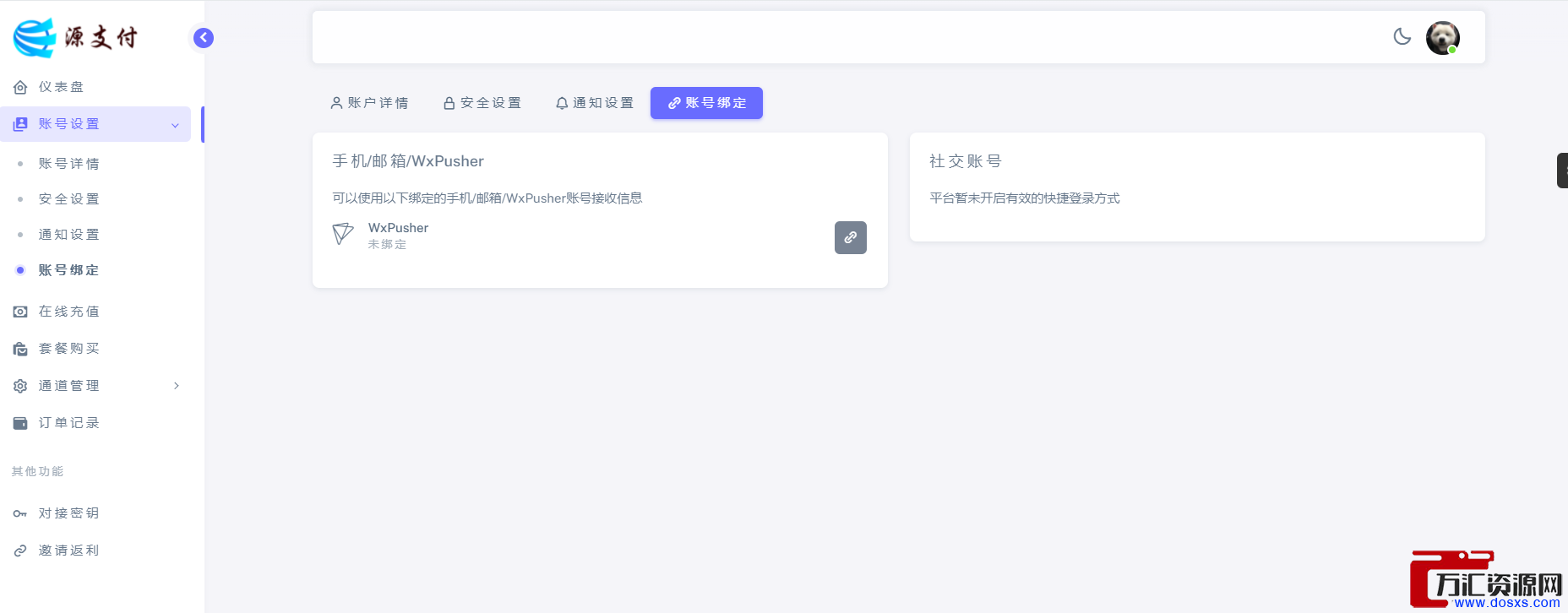Go to 在线充值 page

95,312
